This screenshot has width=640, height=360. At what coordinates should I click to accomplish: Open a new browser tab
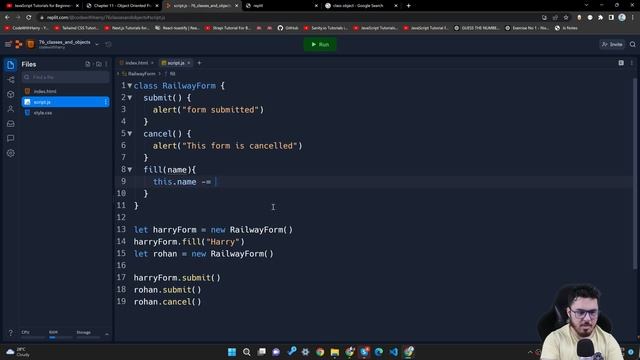pos(409,6)
